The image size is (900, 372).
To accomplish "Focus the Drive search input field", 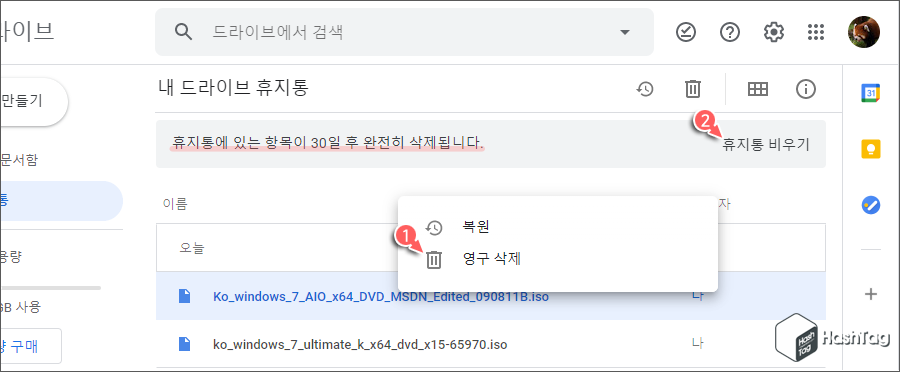I will (x=405, y=32).
